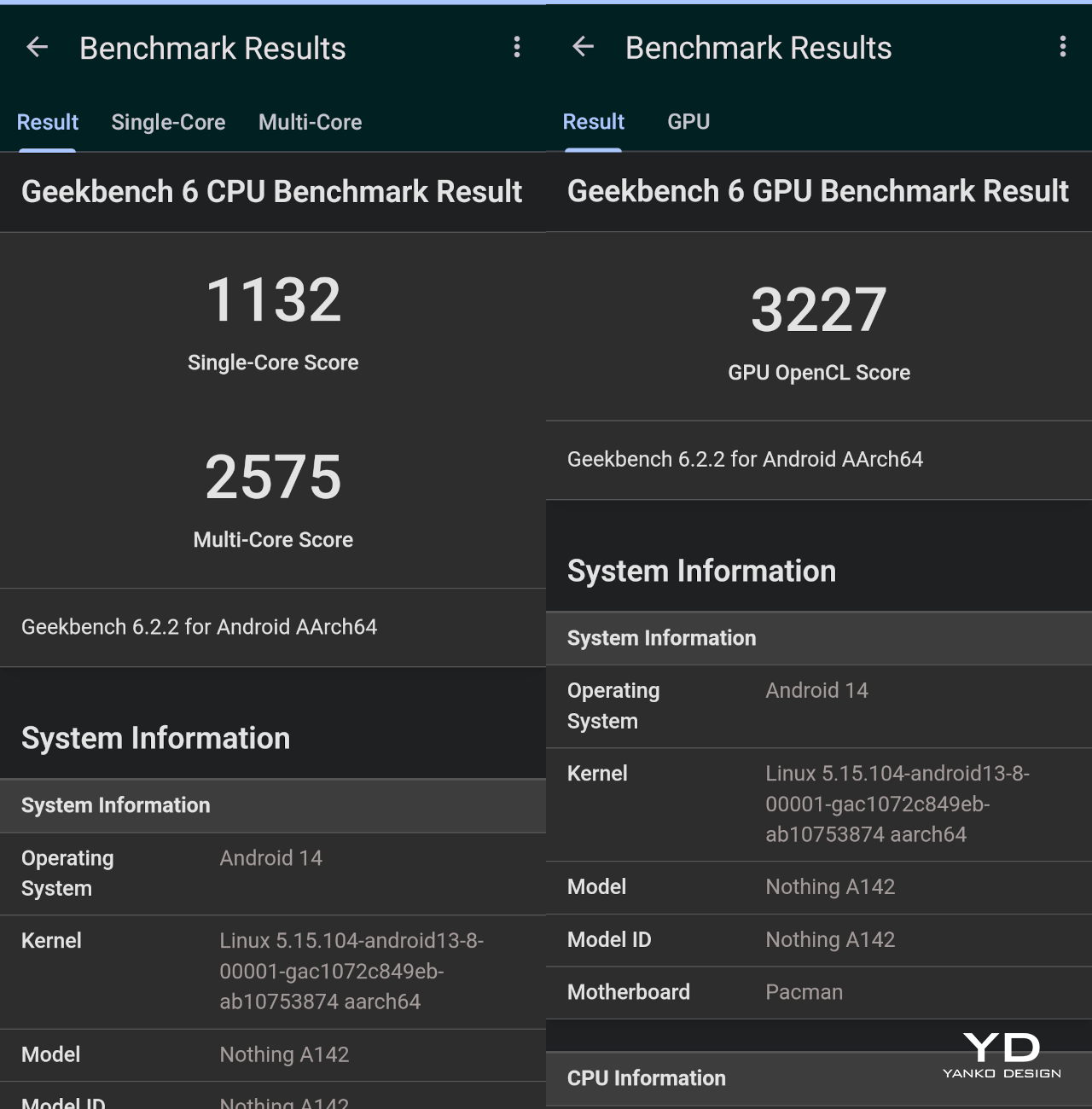Tap the Geekbench 6 GPU Benchmark Result title

[x=817, y=191]
